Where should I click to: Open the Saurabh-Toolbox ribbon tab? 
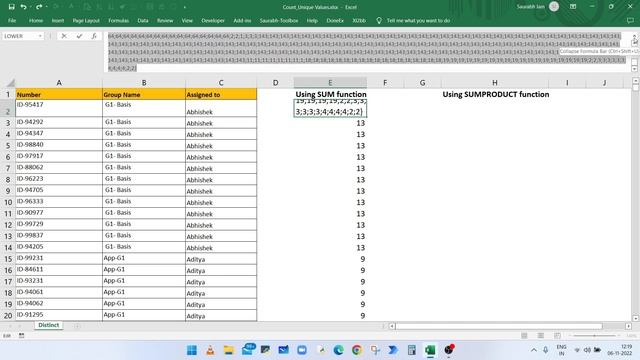coord(279,20)
